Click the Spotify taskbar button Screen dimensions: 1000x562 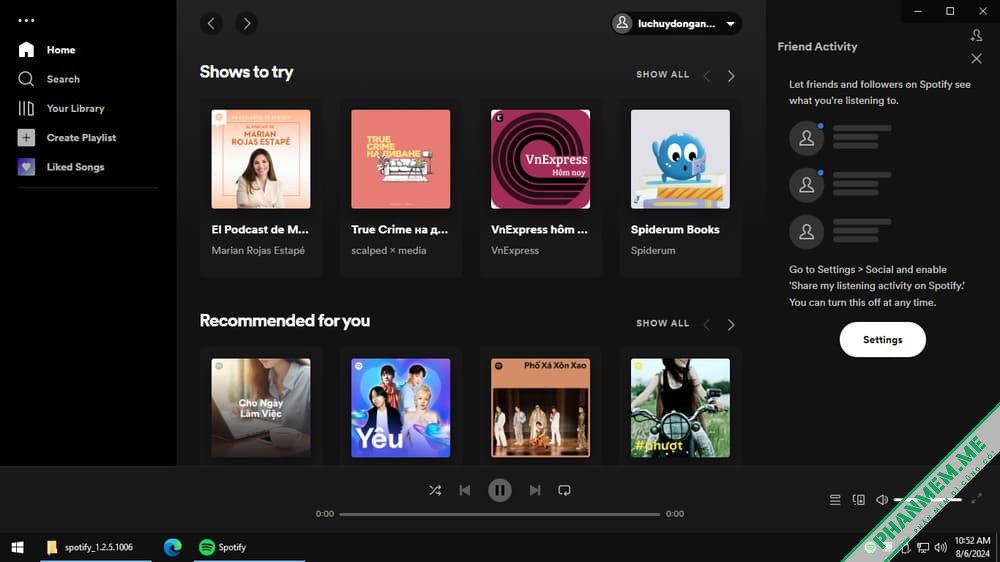[249, 547]
